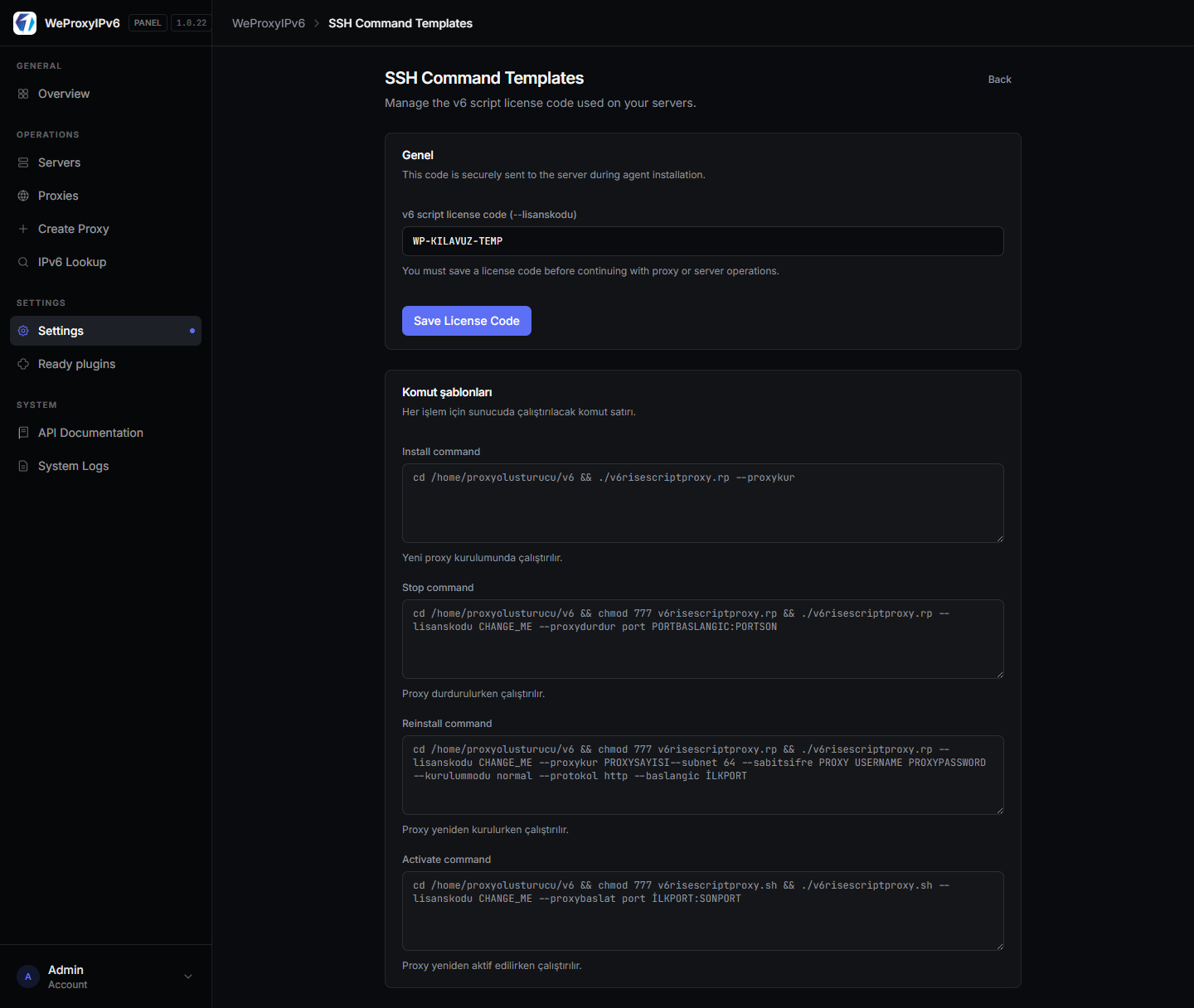The image size is (1194, 1008).
Task: Focus the Reinstall command textarea
Action: pyautogui.click(x=703, y=775)
